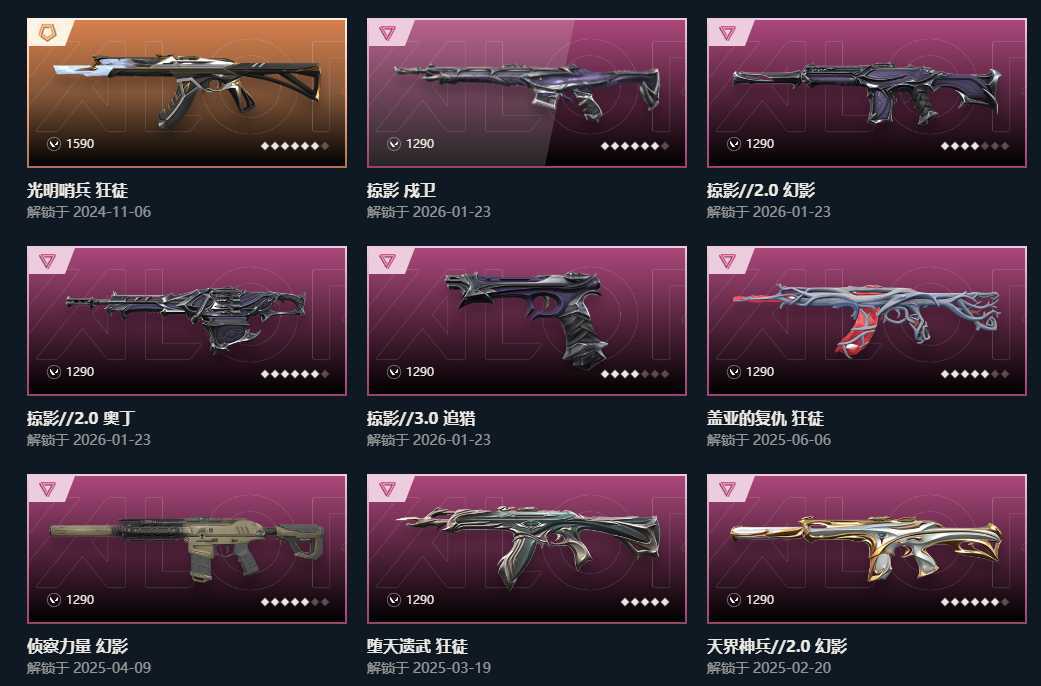Select the 盖亚的复仇 狂徒 red rifle image
The height and width of the screenshot is (686, 1041).
866,321
